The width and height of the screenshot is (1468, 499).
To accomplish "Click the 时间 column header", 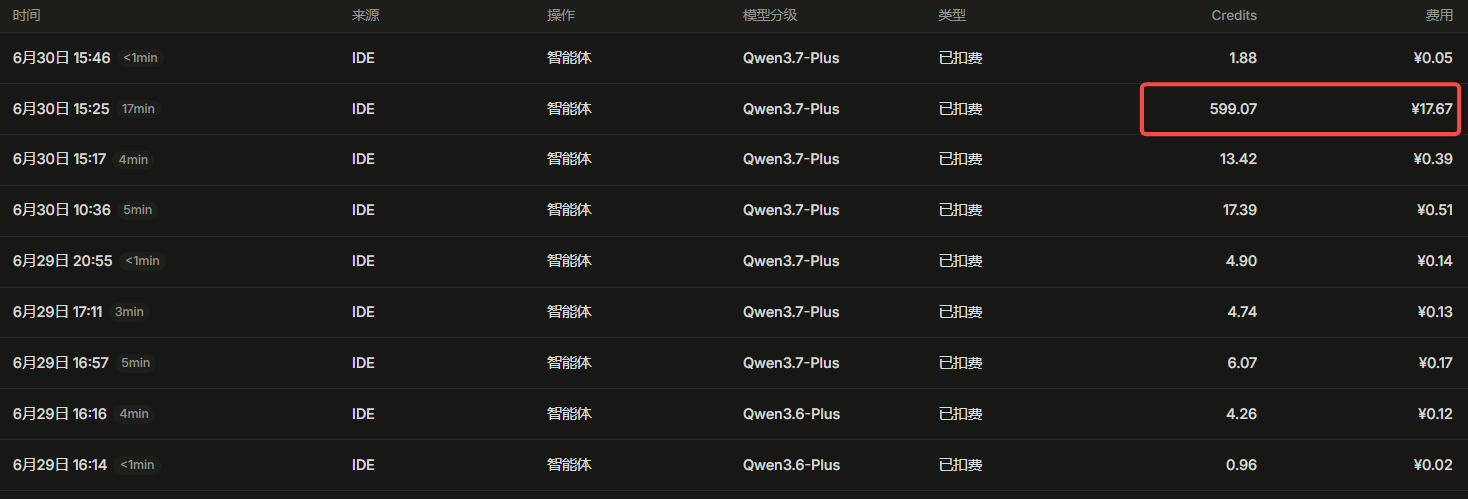I will 27,16.
